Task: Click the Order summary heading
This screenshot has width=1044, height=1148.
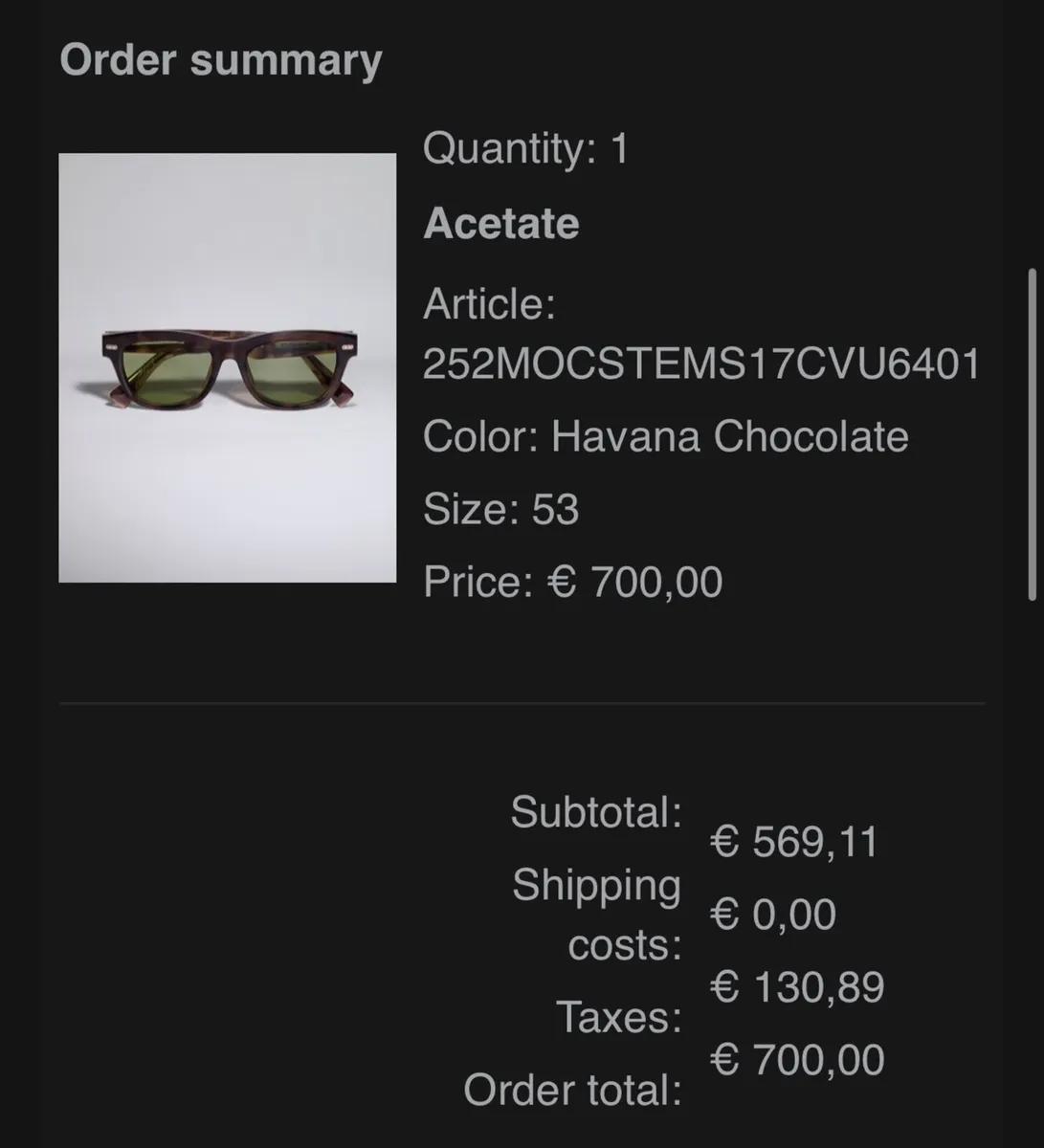Action: pos(220,60)
